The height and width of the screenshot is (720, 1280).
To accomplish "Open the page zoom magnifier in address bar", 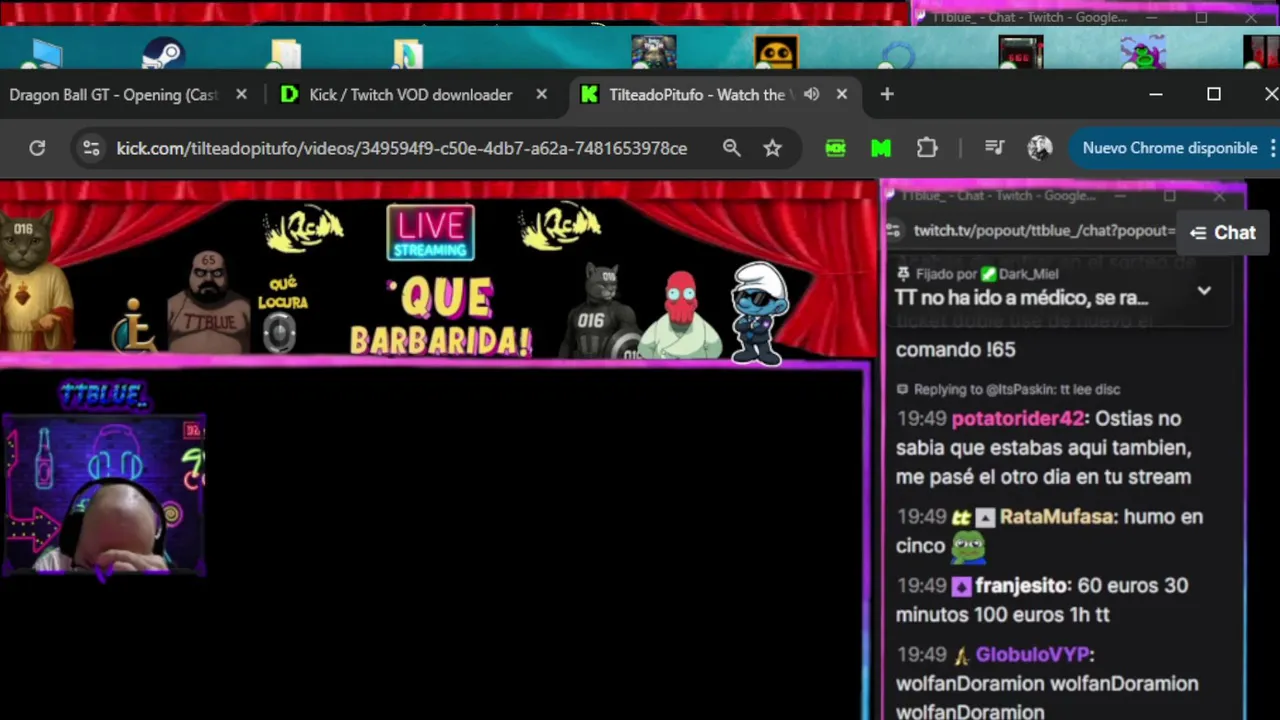I will coord(732,148).
